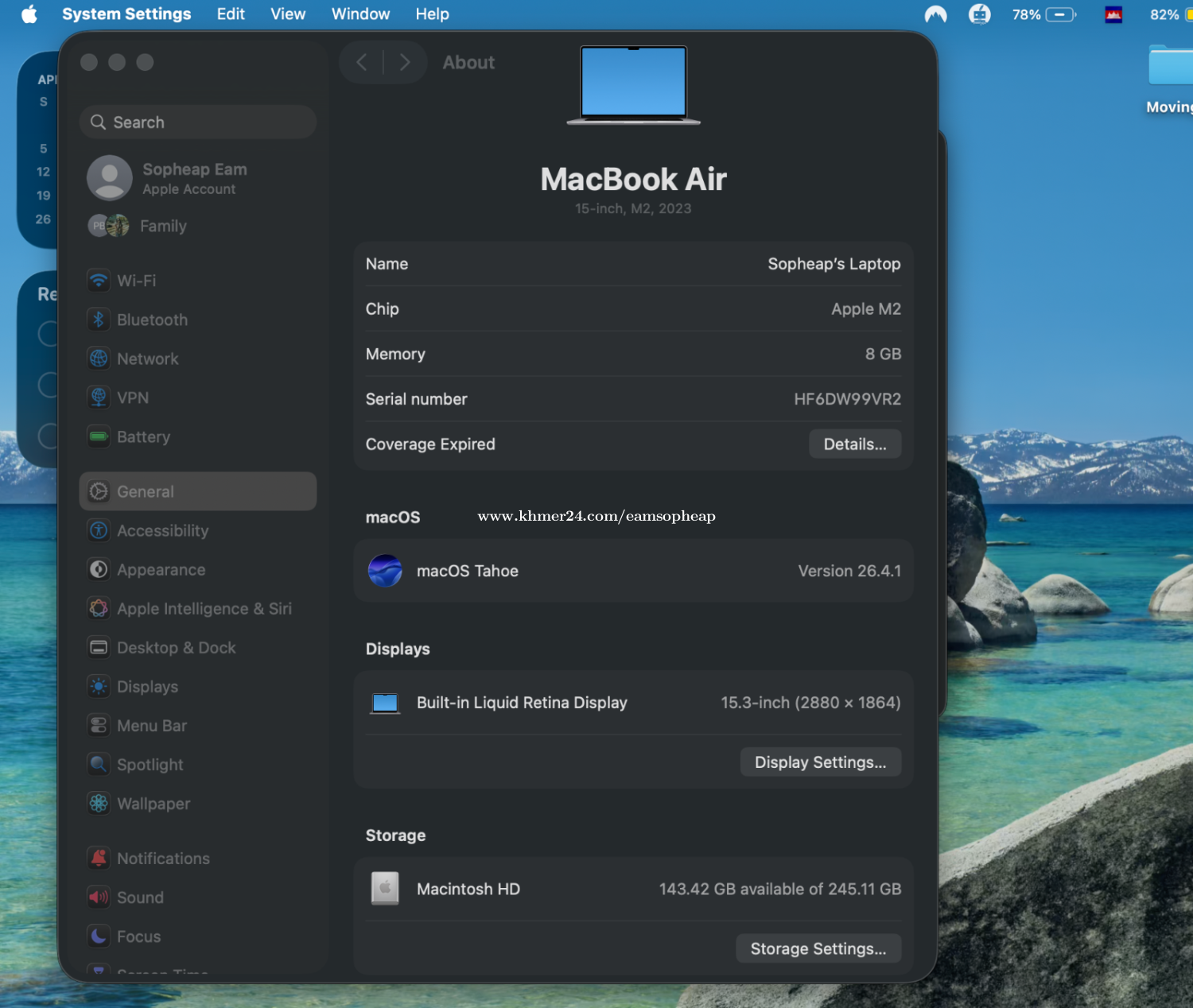Click the macOS Tahoe logo icon

[x=385, y=571]
